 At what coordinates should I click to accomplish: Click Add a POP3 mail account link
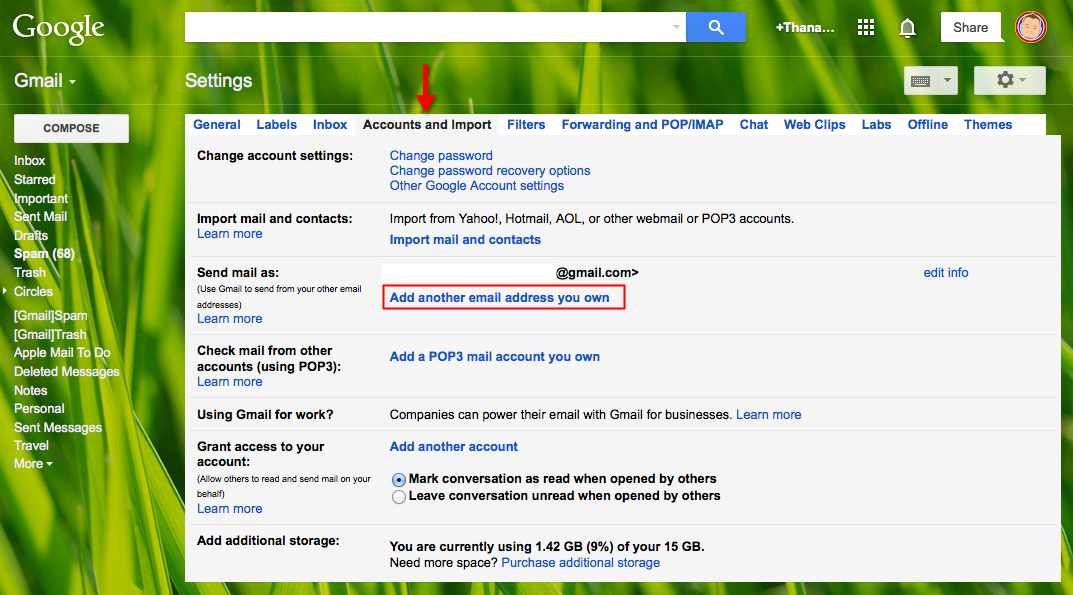pyautogui.click(x=495, y=357)
